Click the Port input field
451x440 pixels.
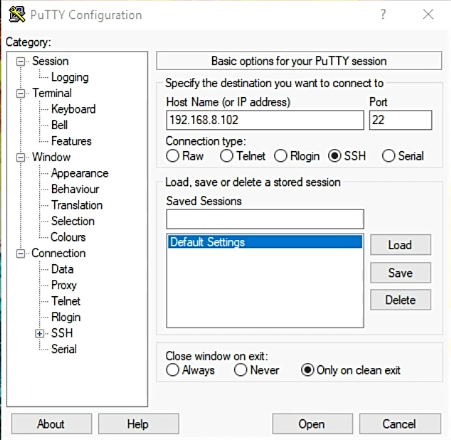[x=400, y=120]
